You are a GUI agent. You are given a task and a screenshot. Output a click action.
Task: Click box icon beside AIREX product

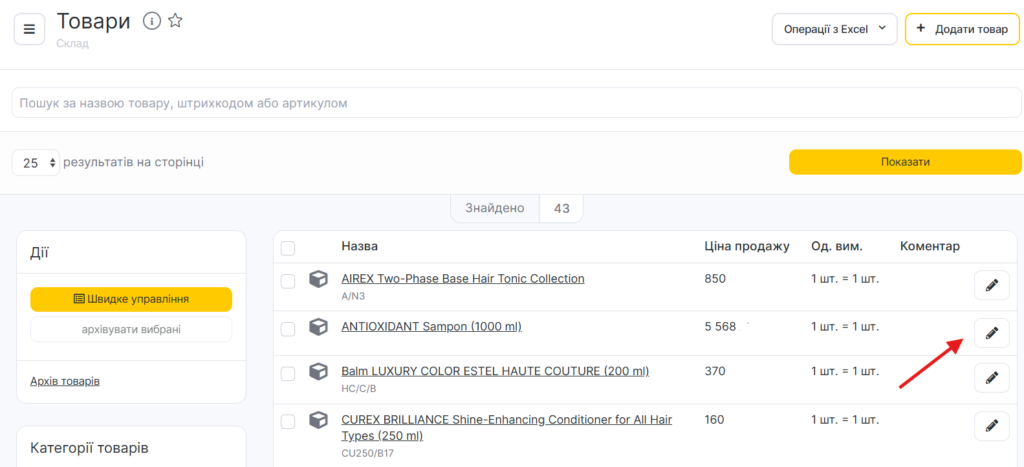pyautogui.click(x=318, y=280)
